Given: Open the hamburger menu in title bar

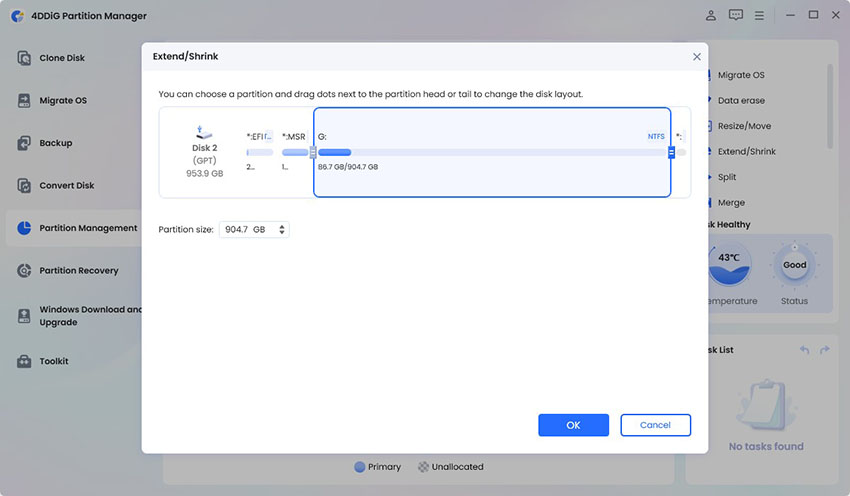Looking at the screenshot, I should pyautogui.click(x=760, y=15).
